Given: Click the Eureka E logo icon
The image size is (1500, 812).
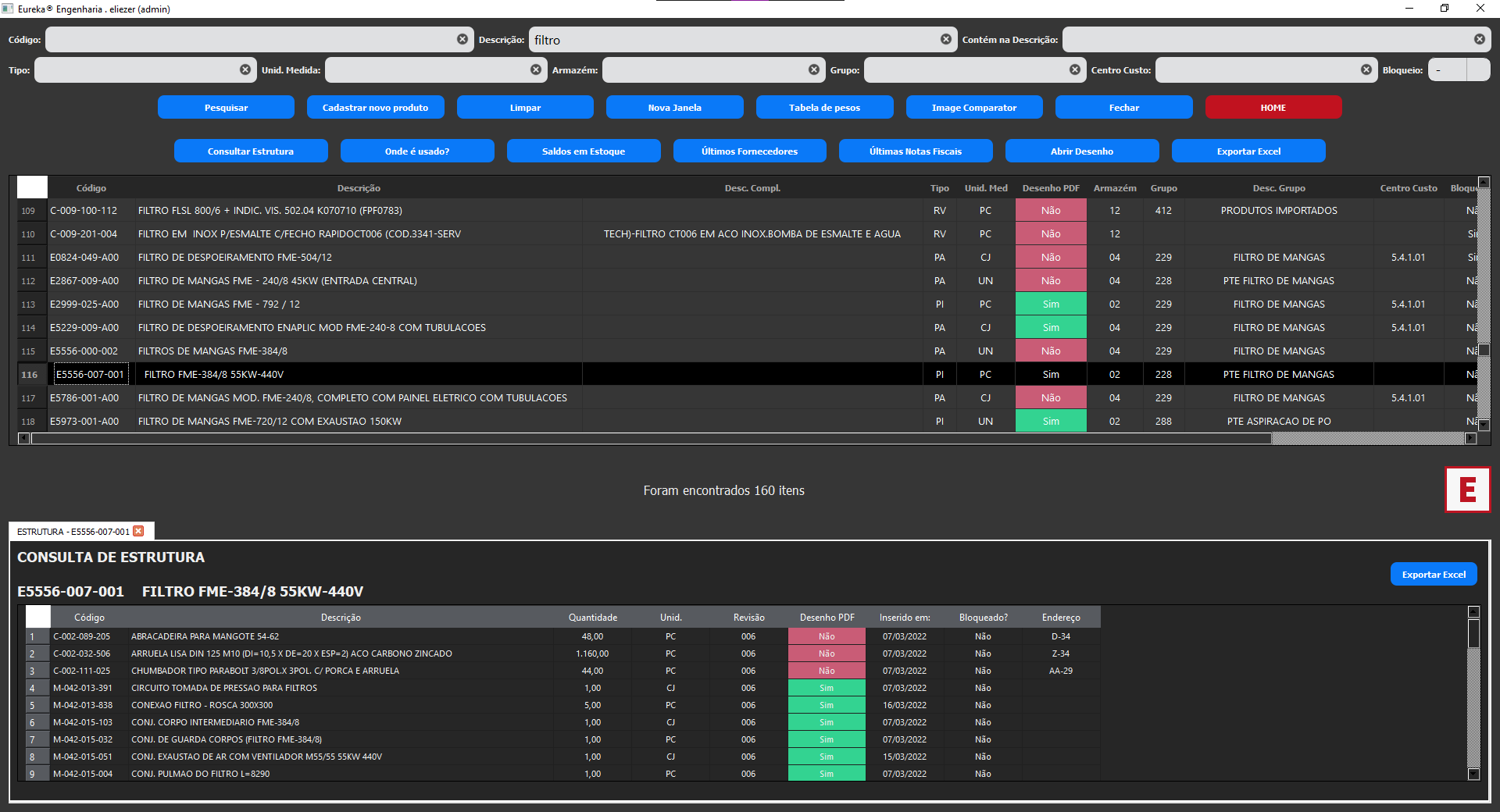Looking at the screenshot, I should (x=1467, y=490).
